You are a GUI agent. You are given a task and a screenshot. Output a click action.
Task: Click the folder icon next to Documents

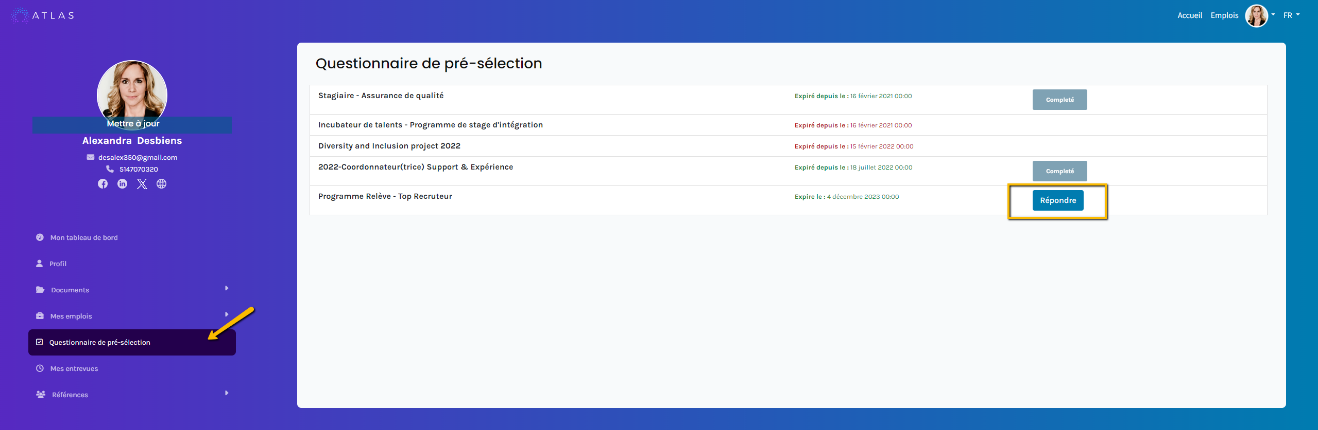coord(40,290)
